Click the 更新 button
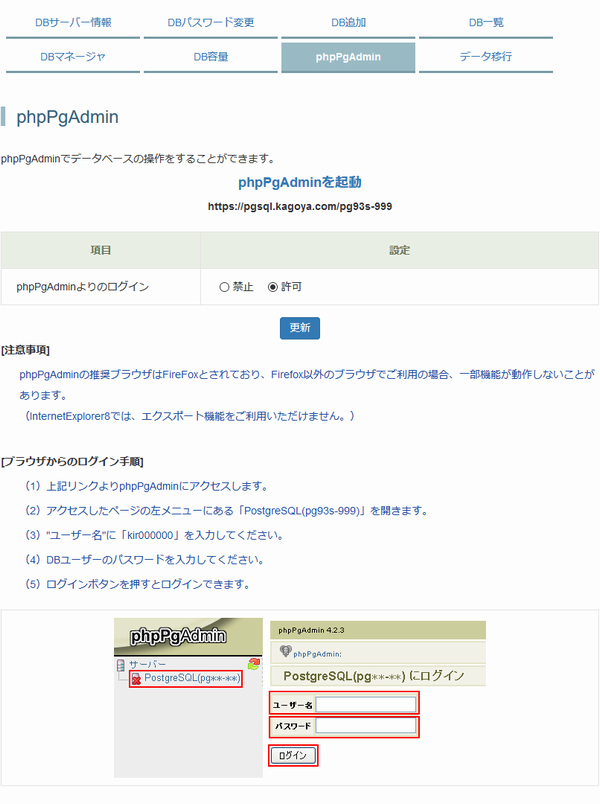Viewport: 600px width, 804px height. pyautogui.click(x=300, y=328)
